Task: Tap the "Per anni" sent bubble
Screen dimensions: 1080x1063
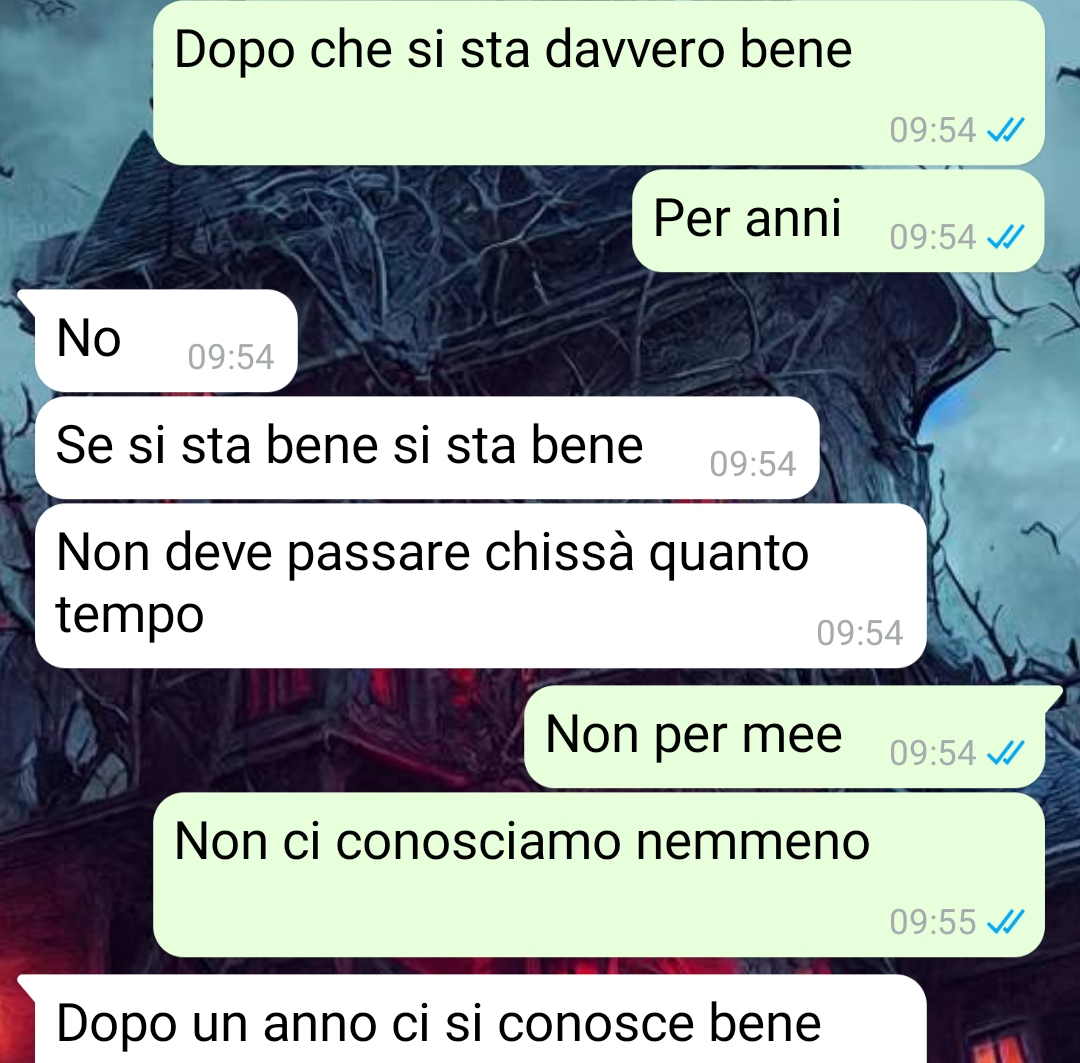Action: (838, 220)
